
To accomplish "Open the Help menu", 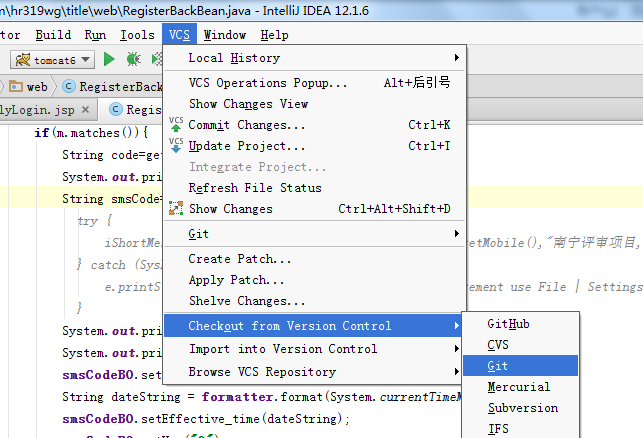I will [x=274, y=35].
